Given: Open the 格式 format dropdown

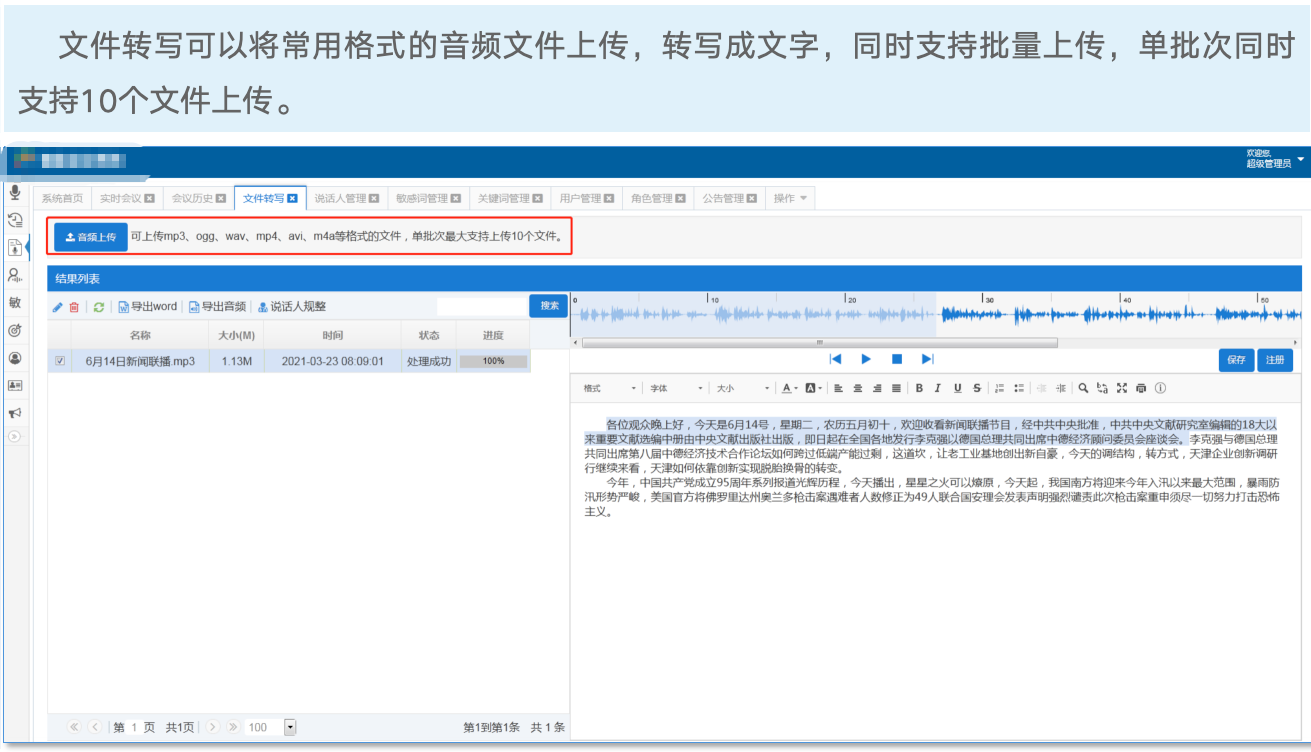Looking at the screenshot, I should [609, 388].
